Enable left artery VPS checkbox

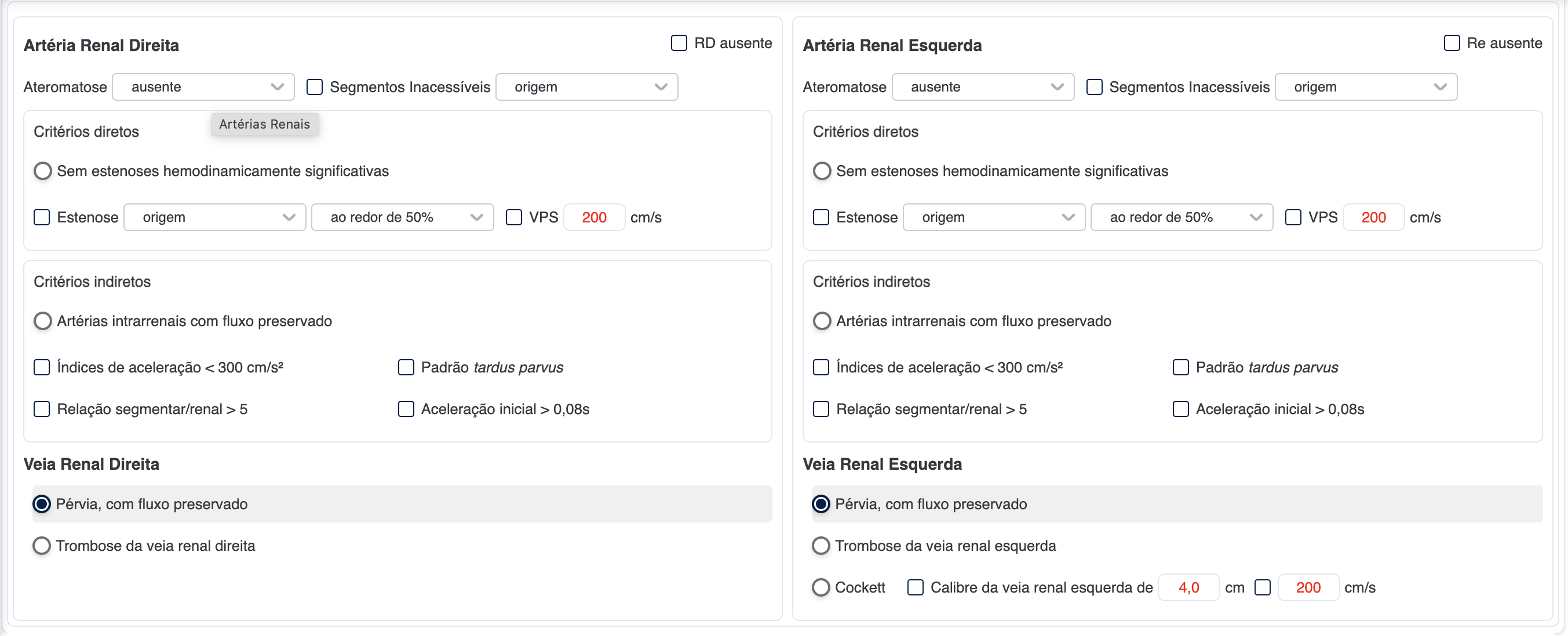[x=1293, y=217]
